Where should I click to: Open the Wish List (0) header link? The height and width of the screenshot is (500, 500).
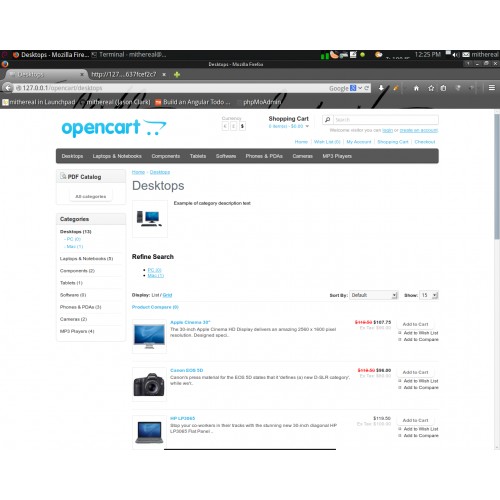[x=327, y=142]
